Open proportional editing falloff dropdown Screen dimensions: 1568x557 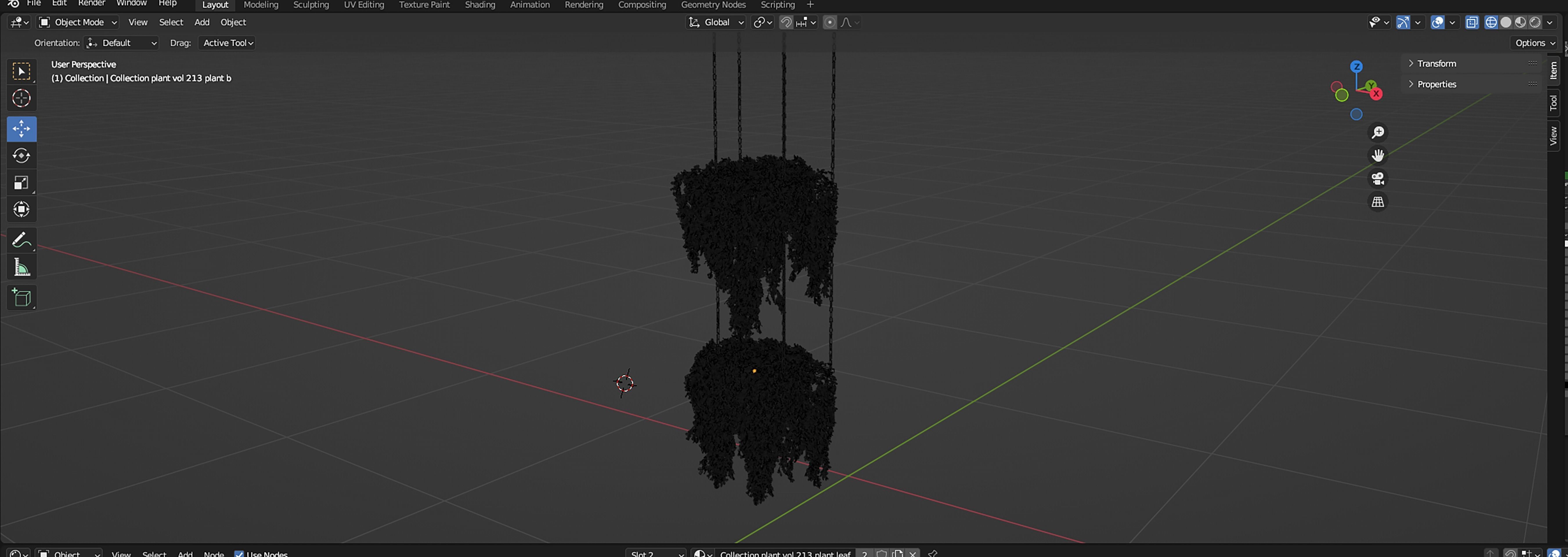click(850, 23)
